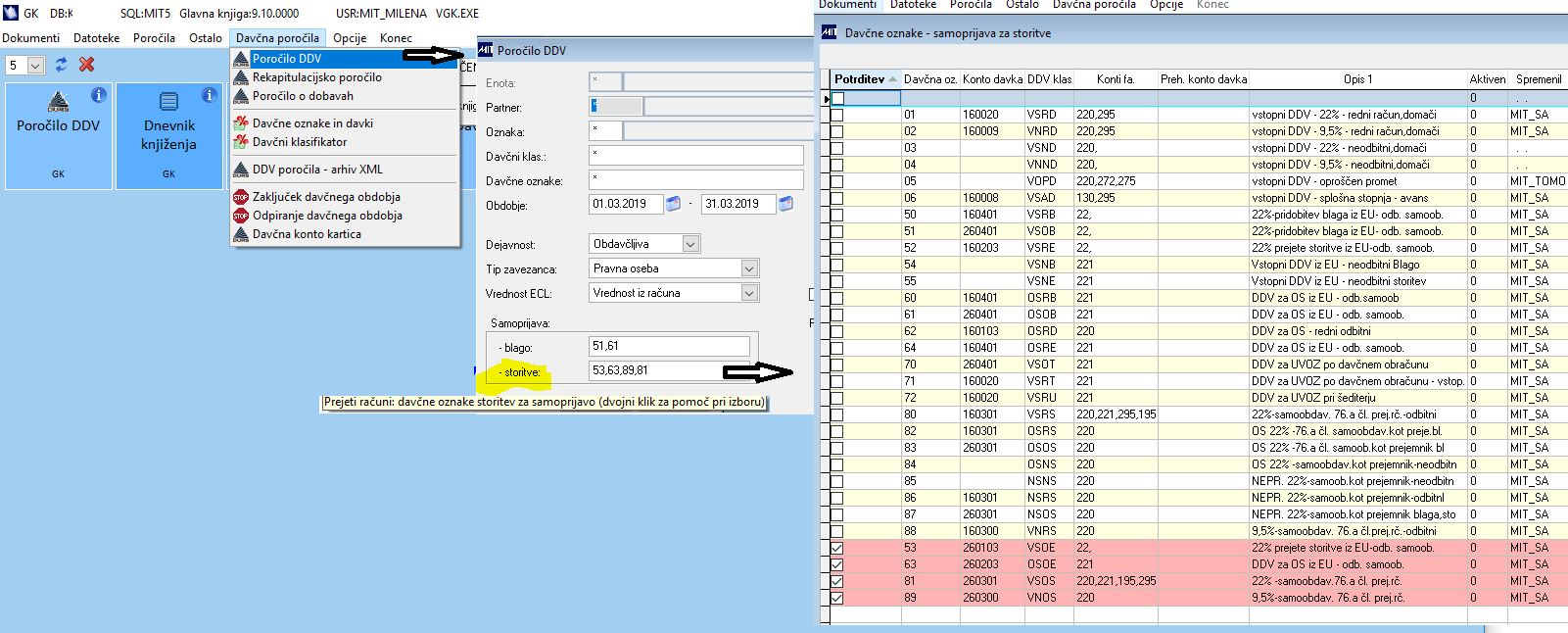1568x633 pixels.
Task: Sort by the Potrditev column header
Action: point(866,79)
